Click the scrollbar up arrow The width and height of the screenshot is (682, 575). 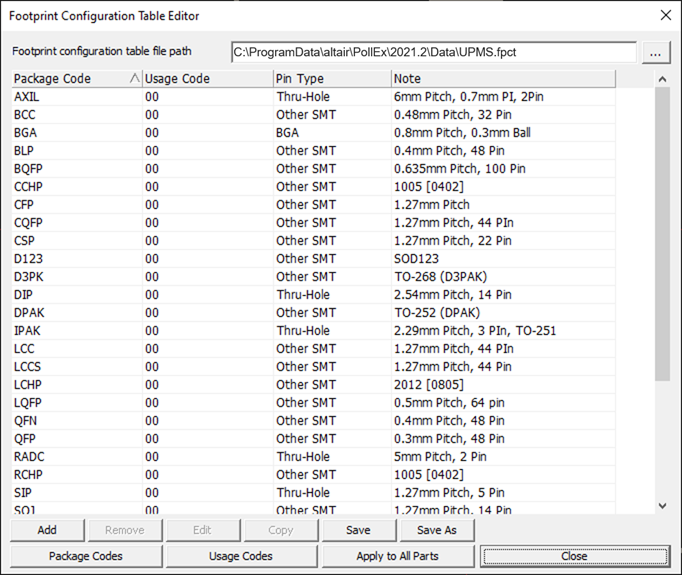[662, 79]
